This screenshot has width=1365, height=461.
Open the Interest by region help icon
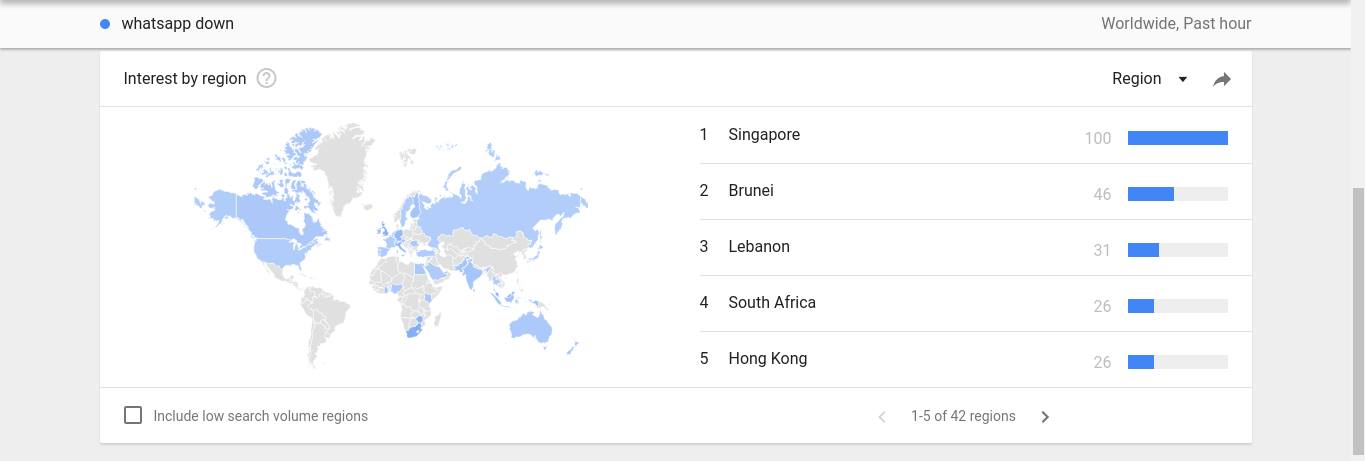click(x=266, y=78)
